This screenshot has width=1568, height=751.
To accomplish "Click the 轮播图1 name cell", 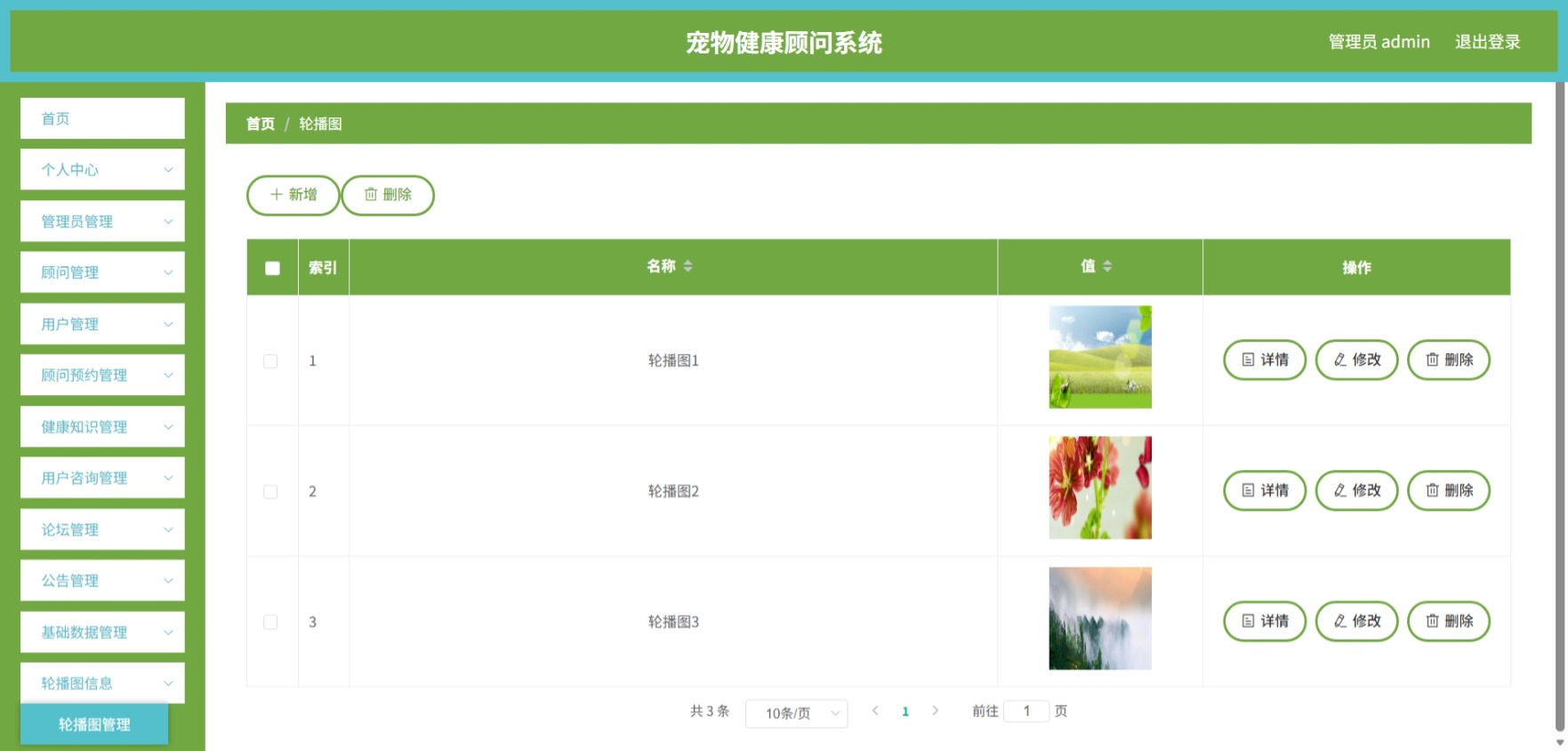I will 673,360.
